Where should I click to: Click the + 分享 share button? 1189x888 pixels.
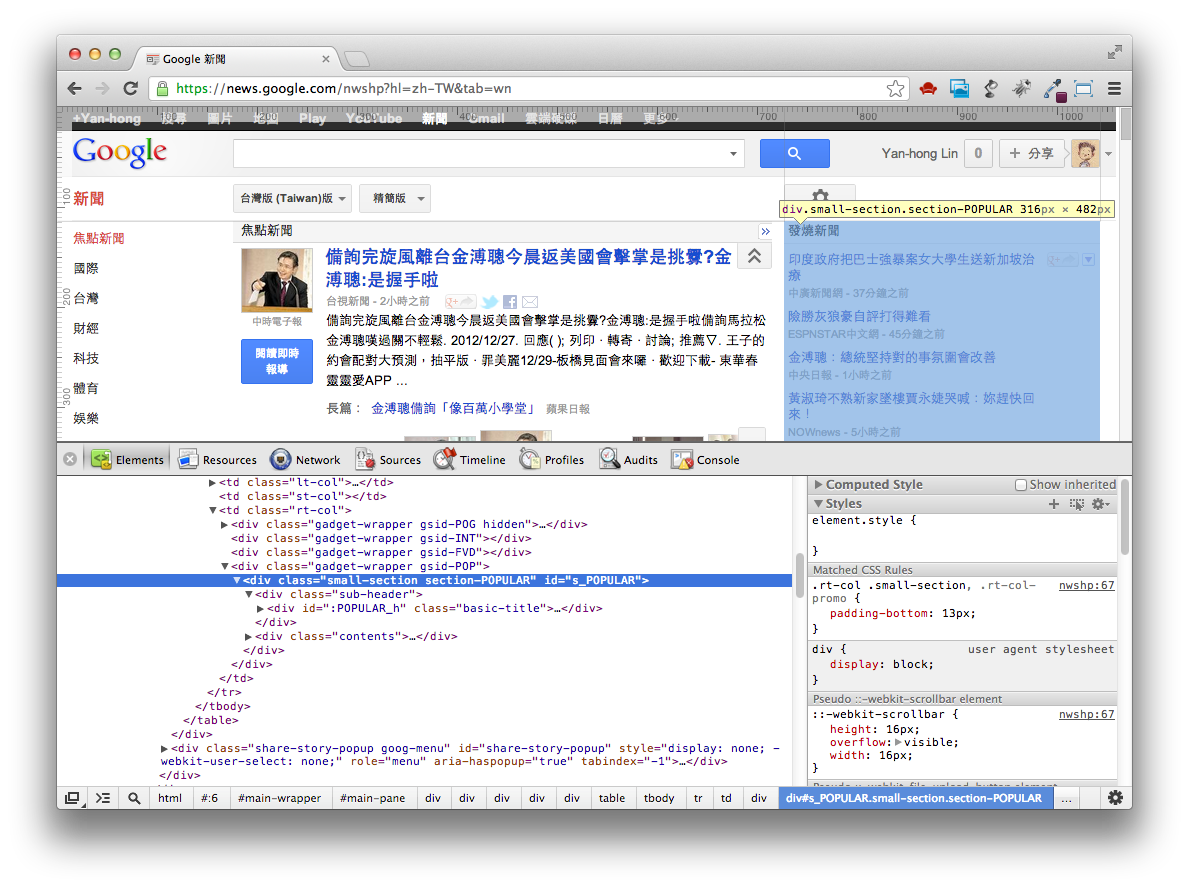[x=1031, y=153]
